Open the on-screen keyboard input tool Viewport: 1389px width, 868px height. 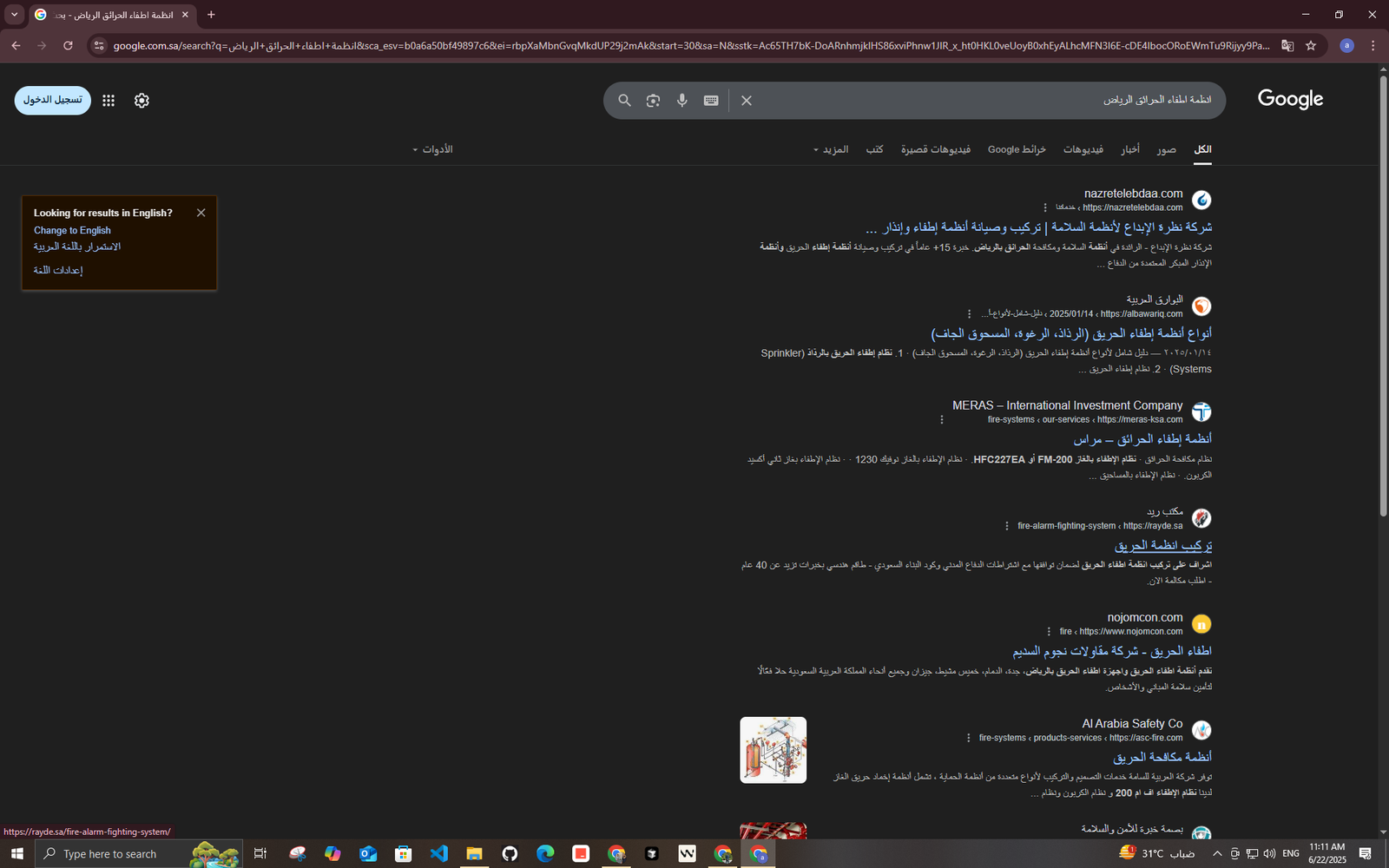pyautogui.click(x=711, y=101)
